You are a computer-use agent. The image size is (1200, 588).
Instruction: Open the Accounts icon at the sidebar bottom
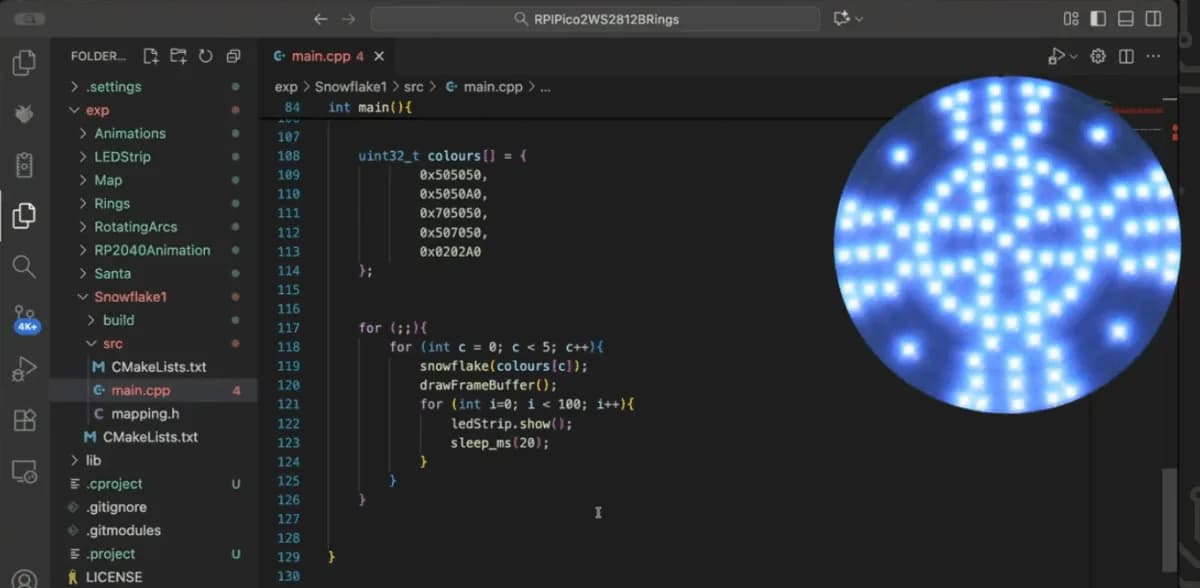pos(24,579)
